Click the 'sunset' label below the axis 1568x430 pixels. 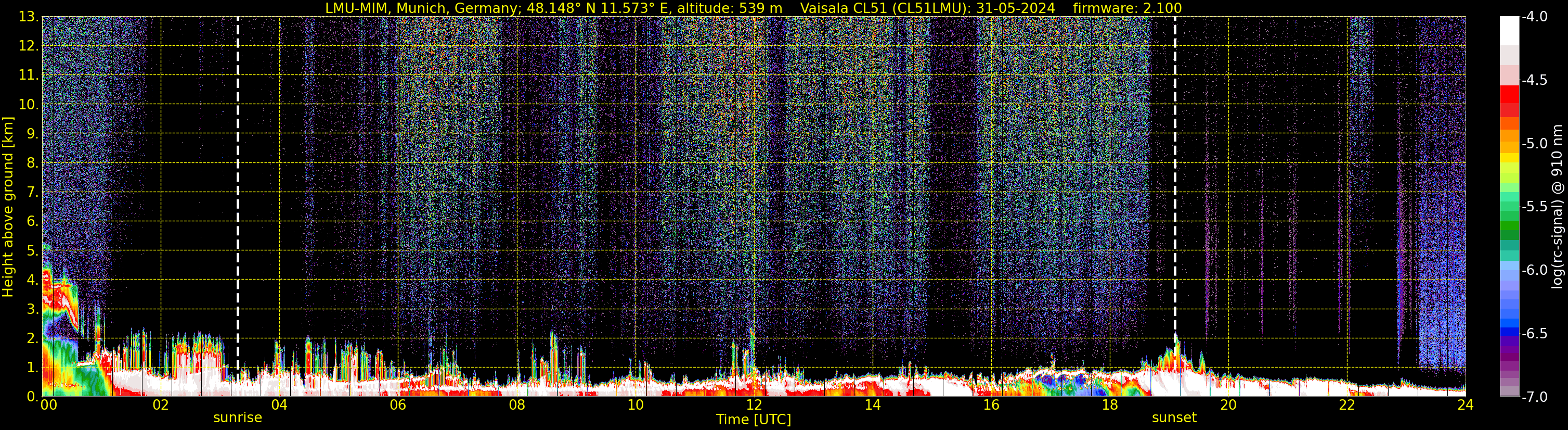1174,418
